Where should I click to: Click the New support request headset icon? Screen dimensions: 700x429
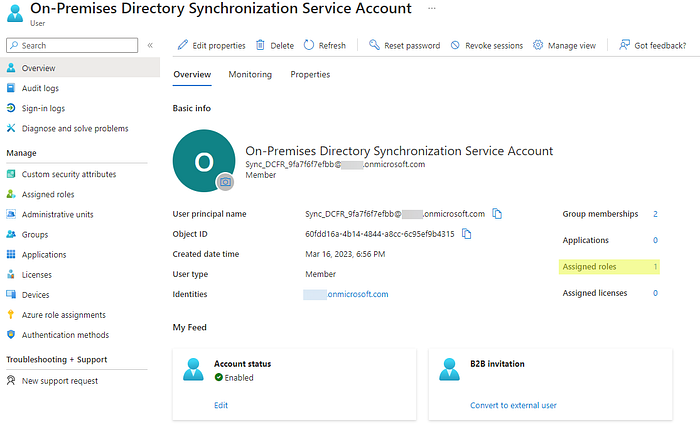pyautogui.click(x=11, y=380)
